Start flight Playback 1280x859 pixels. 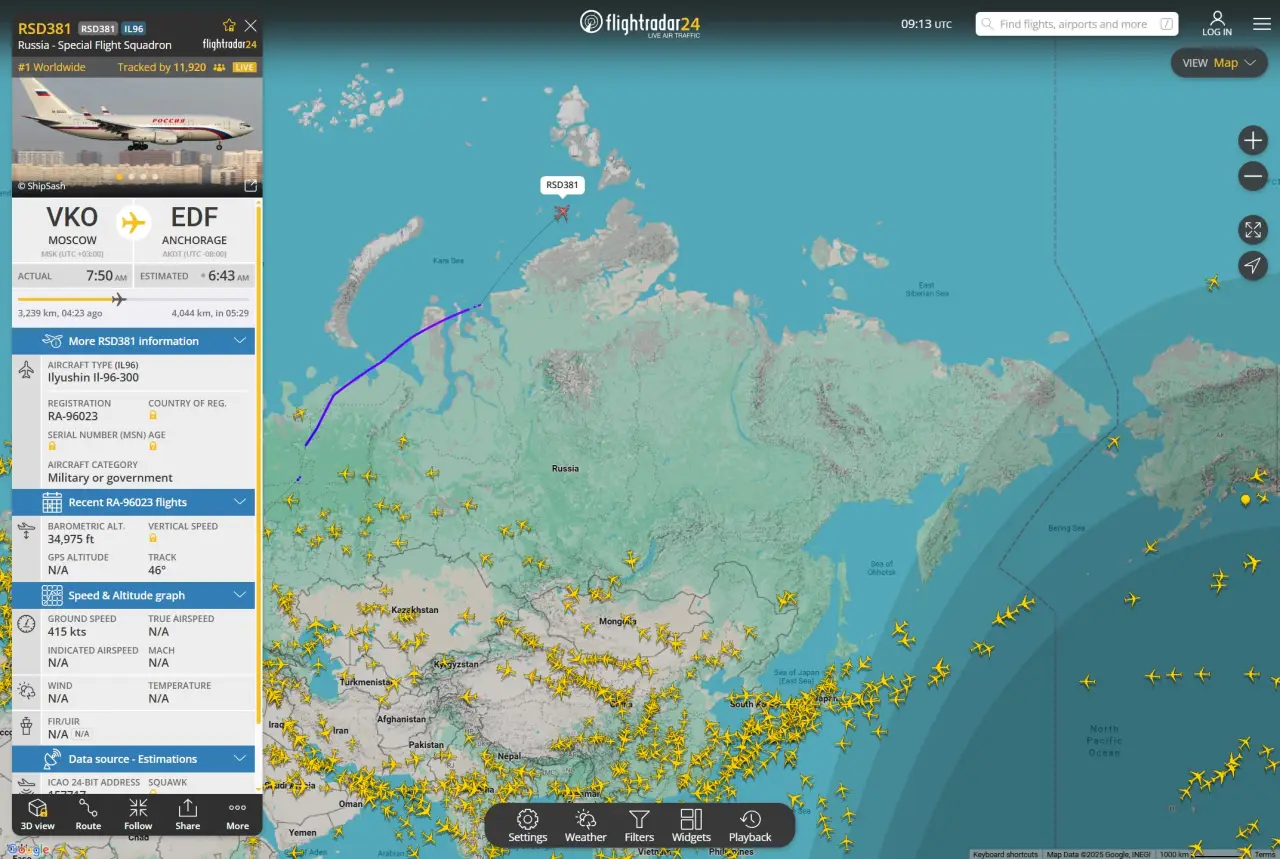750,826
